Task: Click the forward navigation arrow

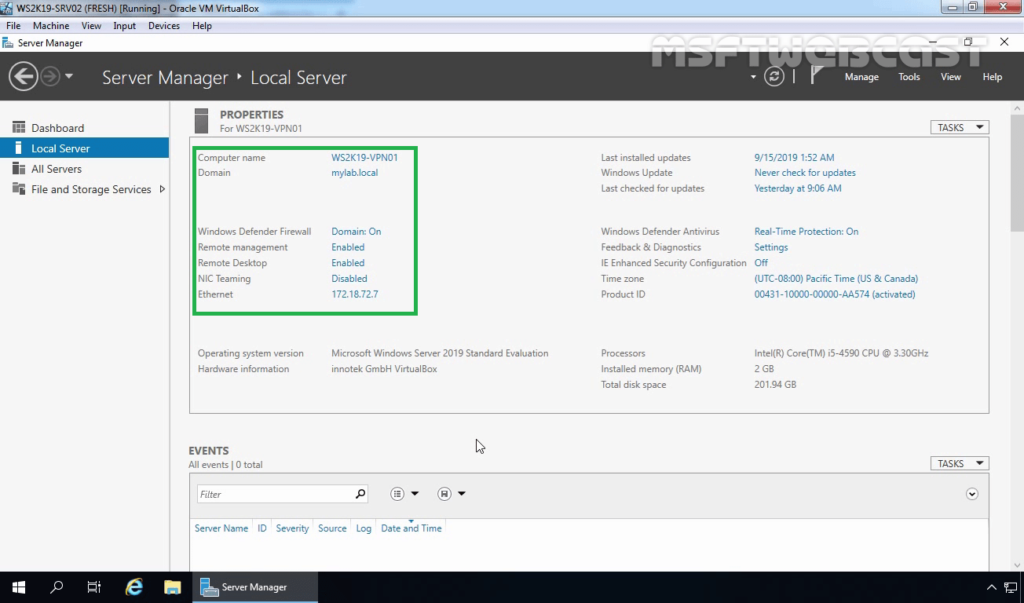Action: (50, 76)
